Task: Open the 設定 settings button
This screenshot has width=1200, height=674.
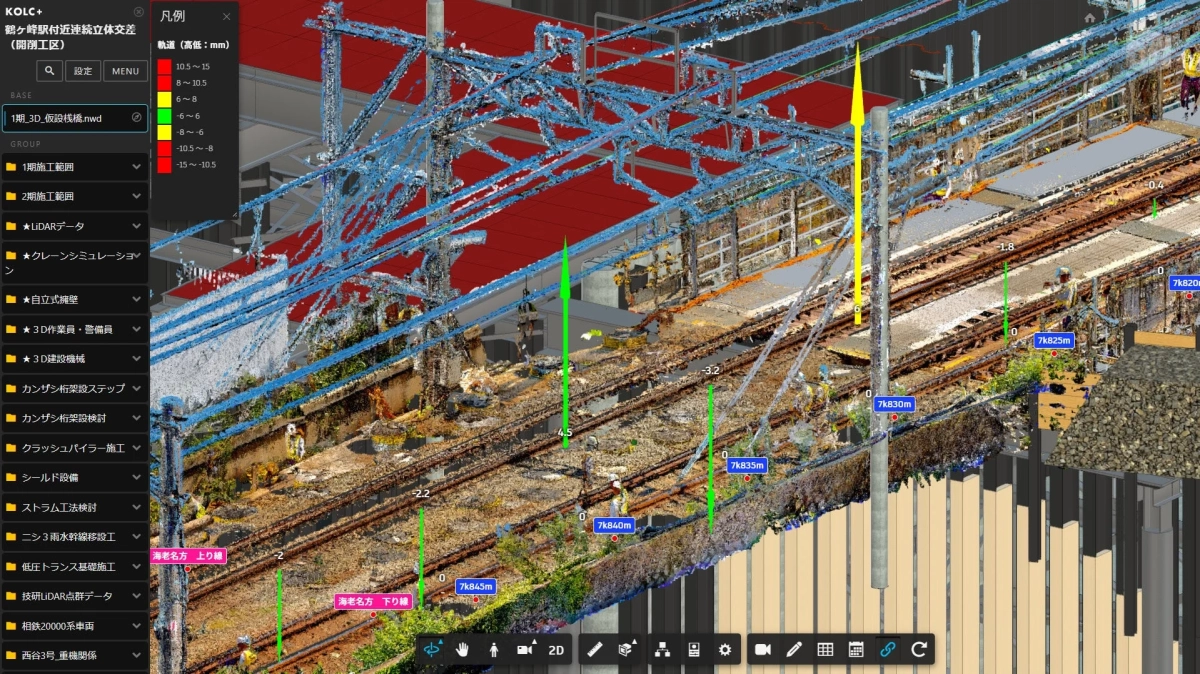Action: pos(83,71)
